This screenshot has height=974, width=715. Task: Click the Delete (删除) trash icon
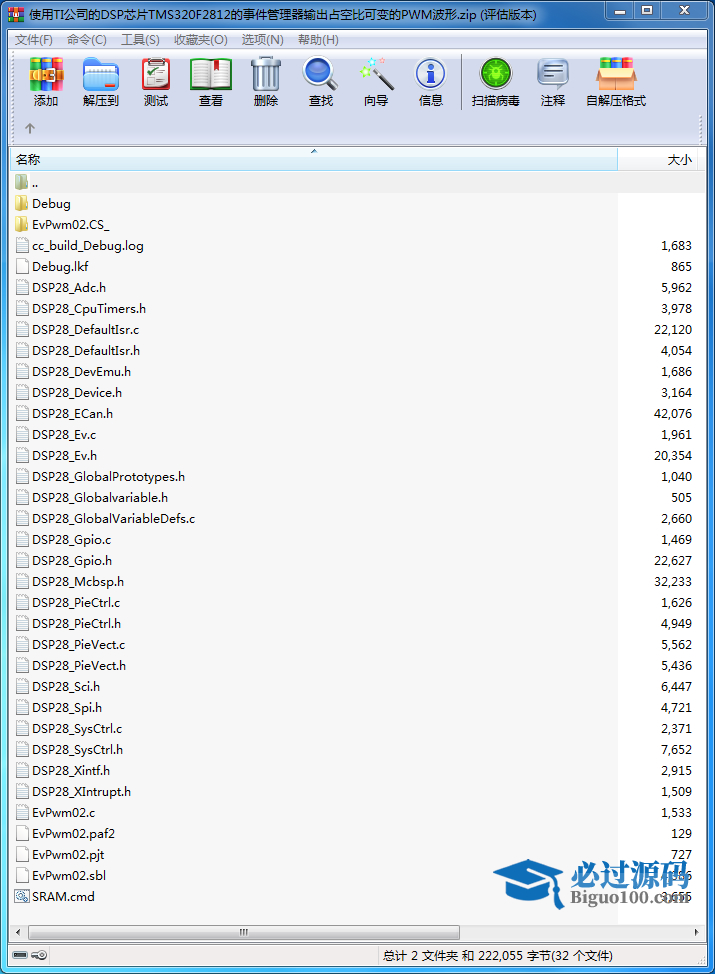coord(266,75)
